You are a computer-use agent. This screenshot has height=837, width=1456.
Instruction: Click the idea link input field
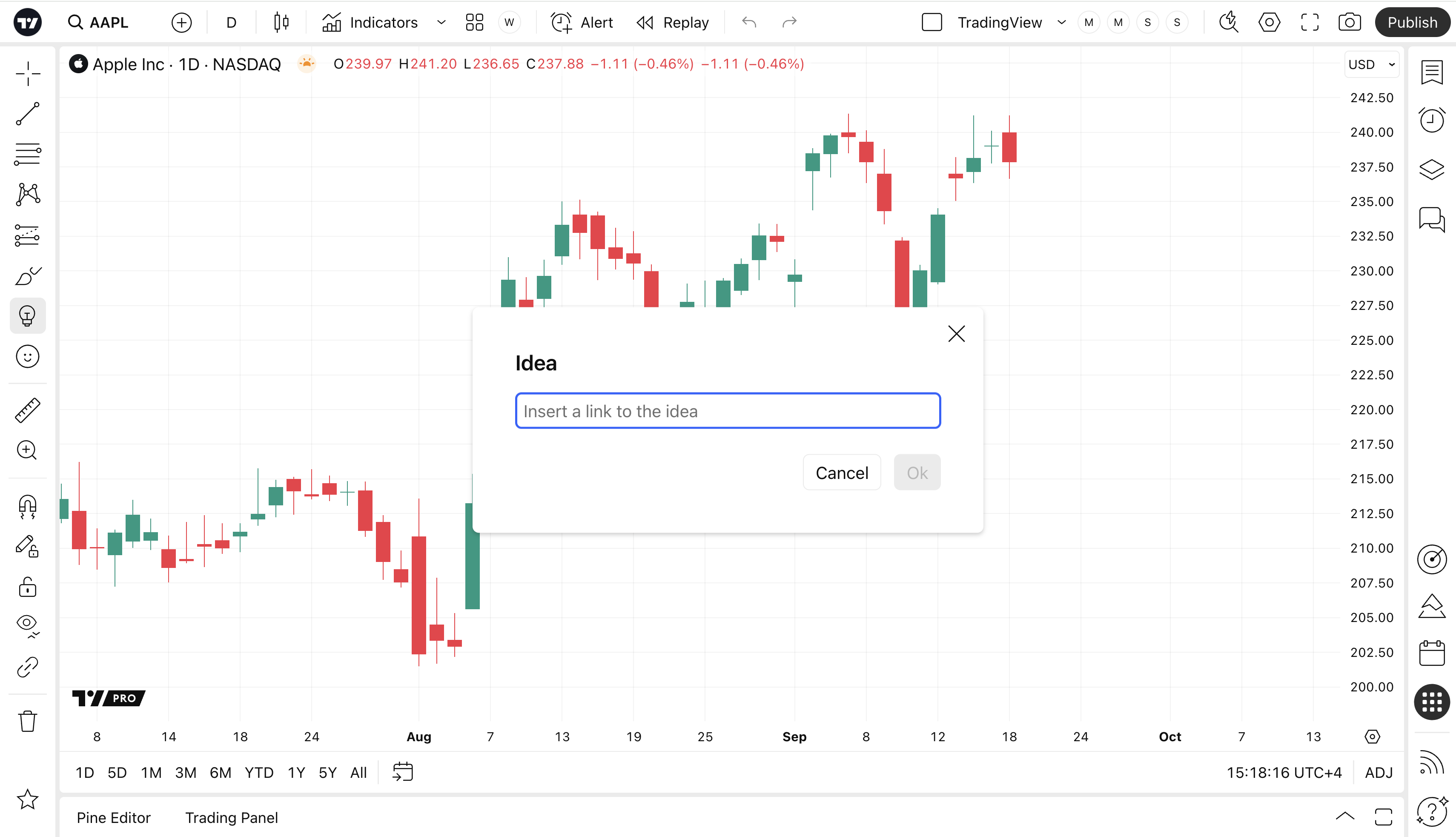pos(728,411)
